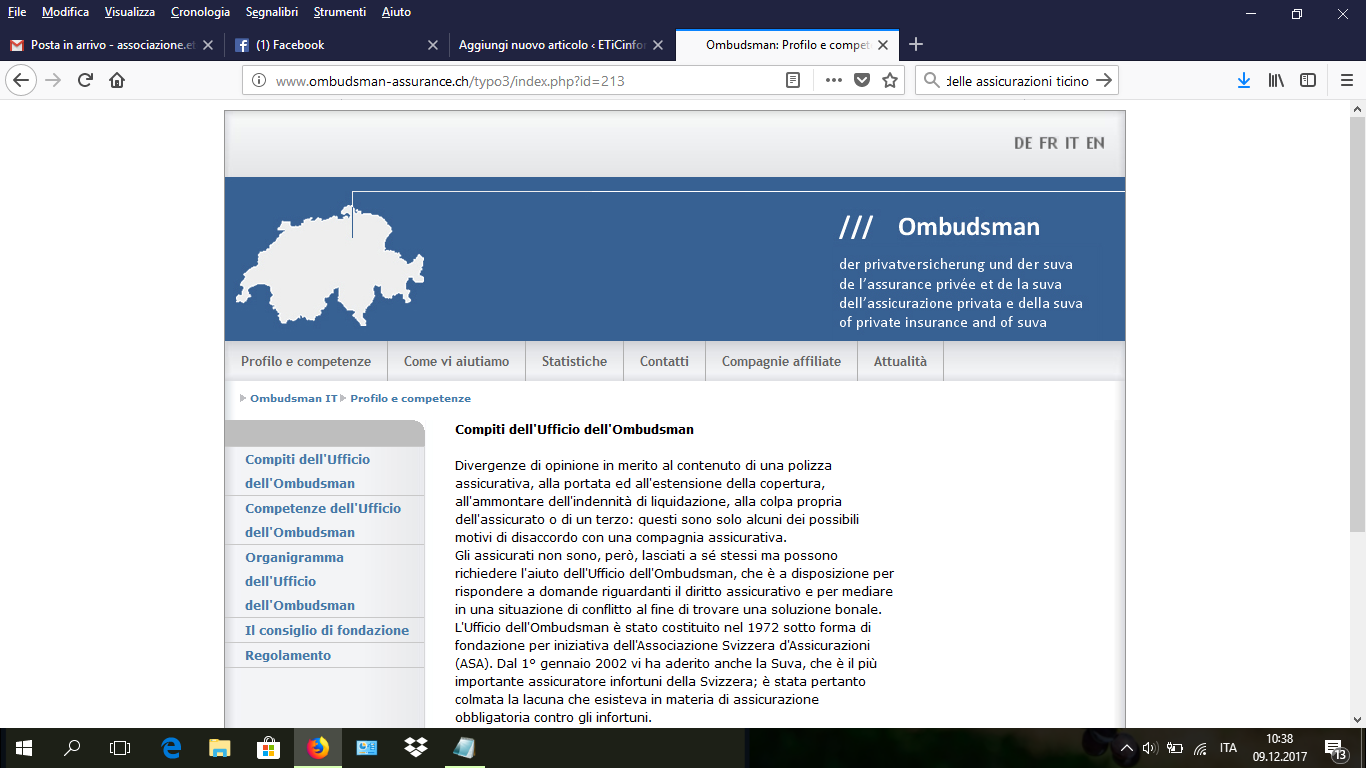Open the Downloads panel

pyautogui.click(x=1244, y=81)
